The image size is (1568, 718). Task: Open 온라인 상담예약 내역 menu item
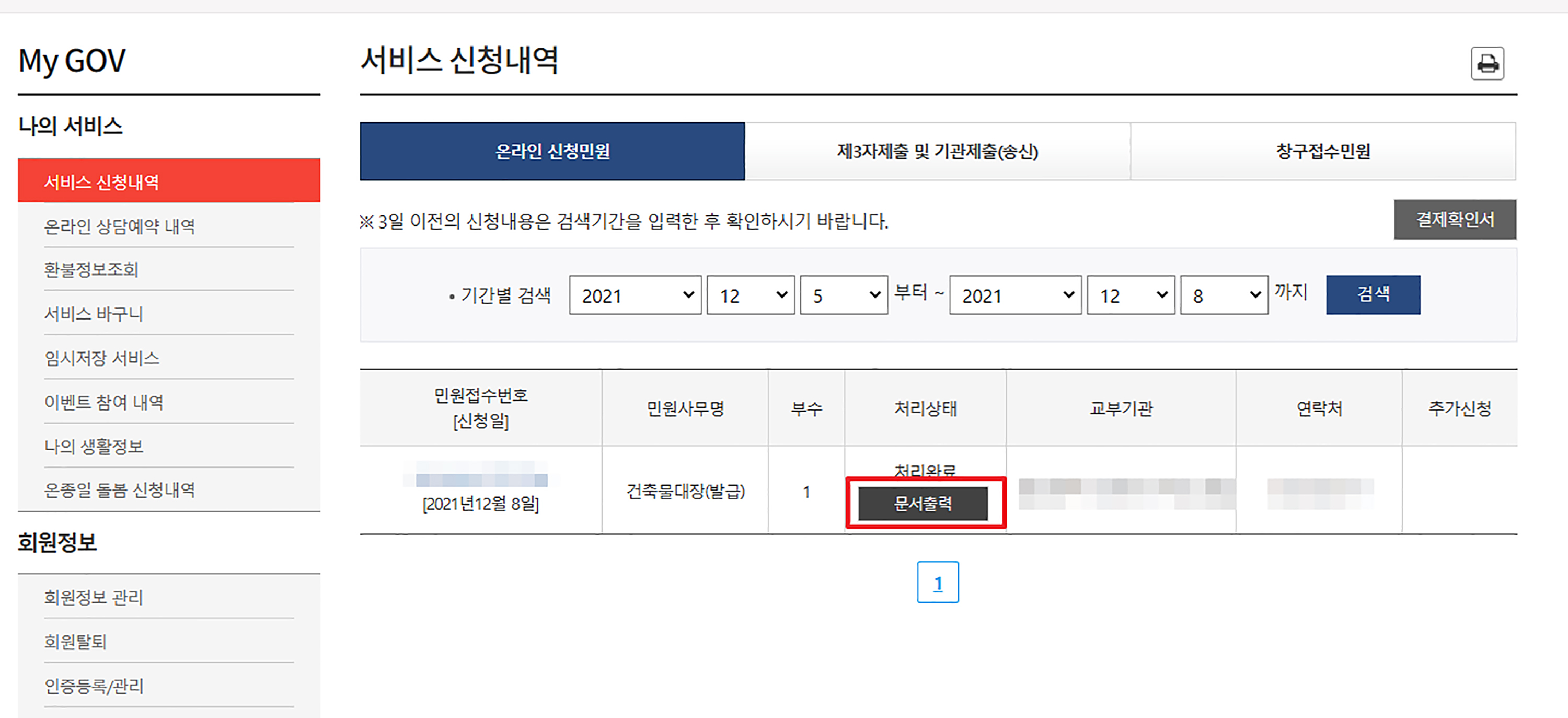point(119,226)
